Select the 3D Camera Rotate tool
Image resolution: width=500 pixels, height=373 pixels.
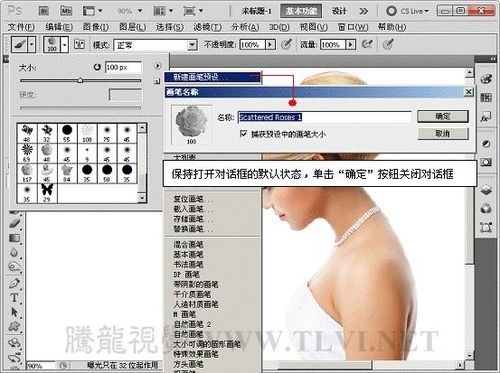pos(14,358)
